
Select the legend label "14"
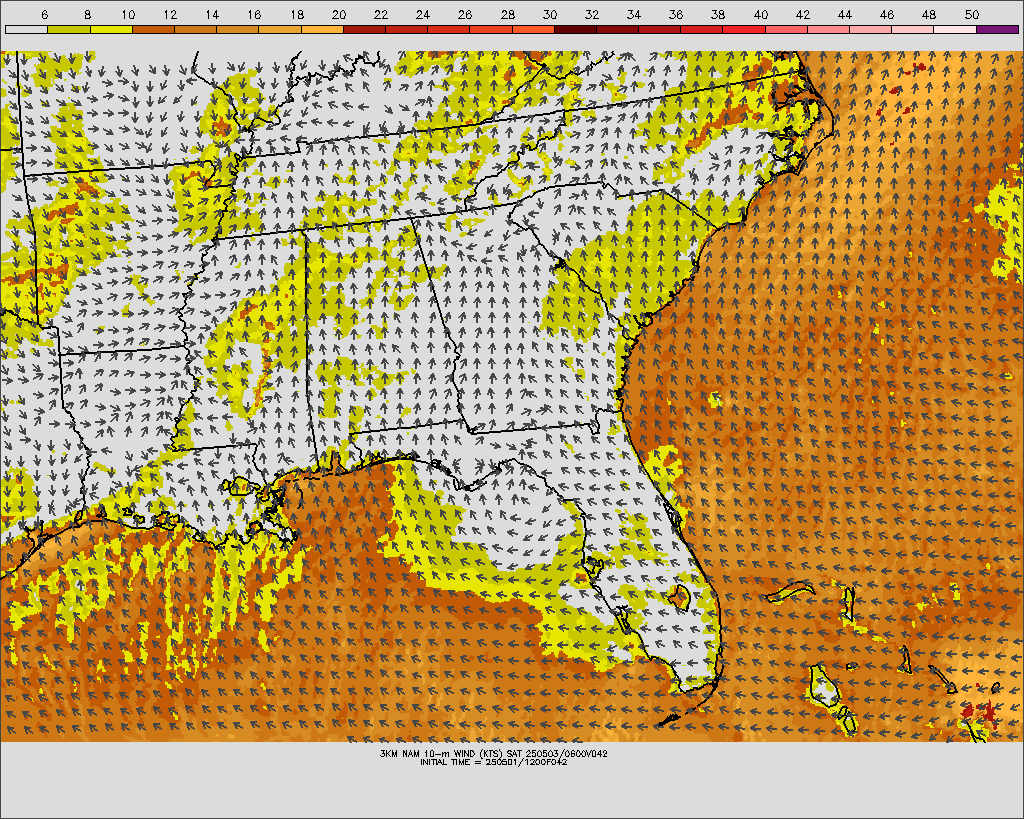point(212,14)
